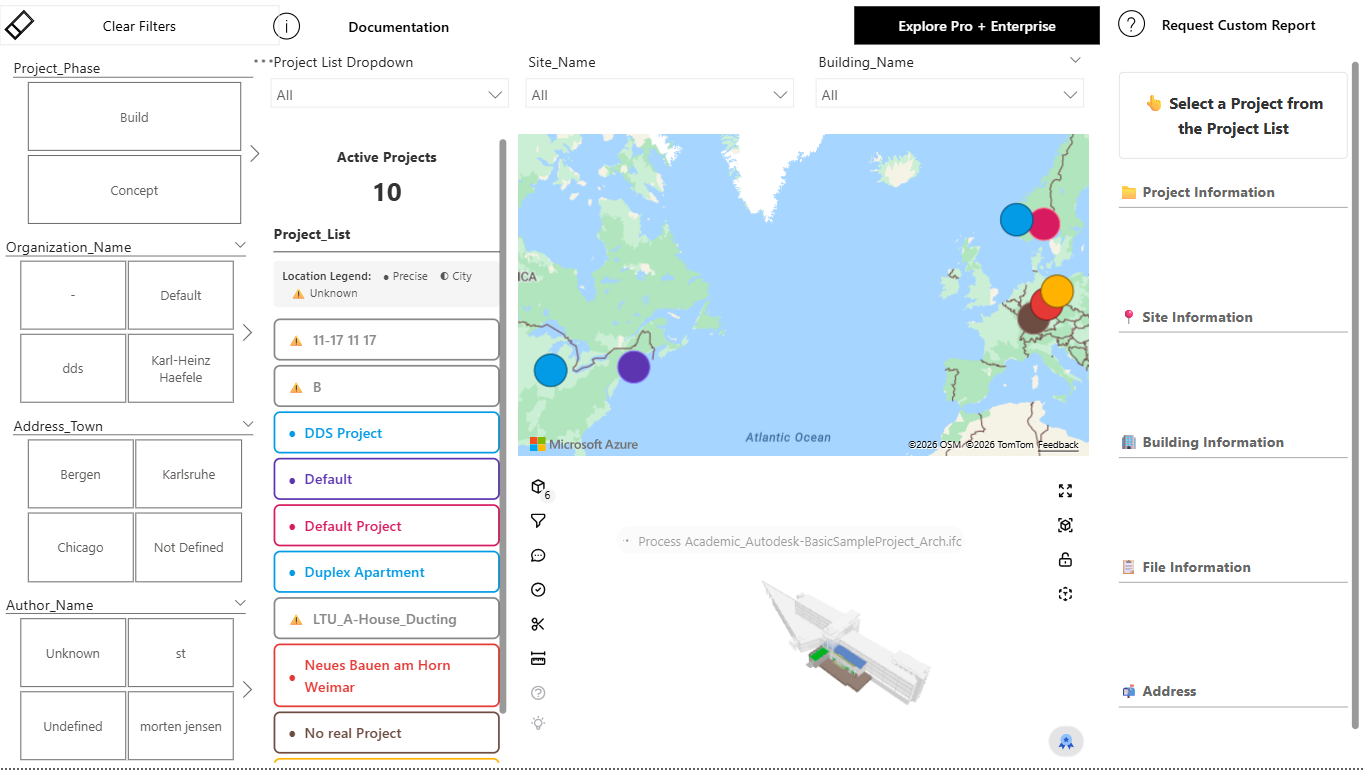The image size is (1363, 772).
Task: Open the model browser cube icon in the viewer
Action: [537, 485]
